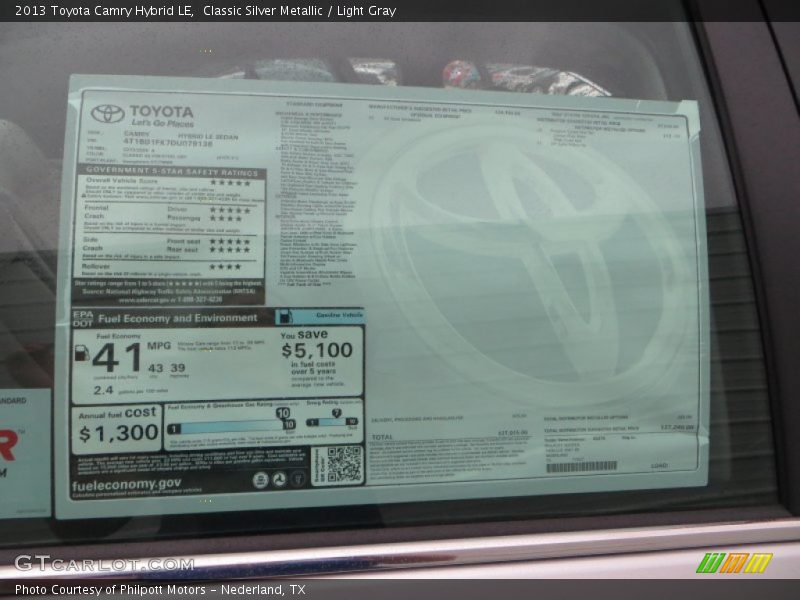Click the 'You save $5,100' amount
Image resolution: width=800 pixels, height=600 pixels.
(x=317, y=351)
